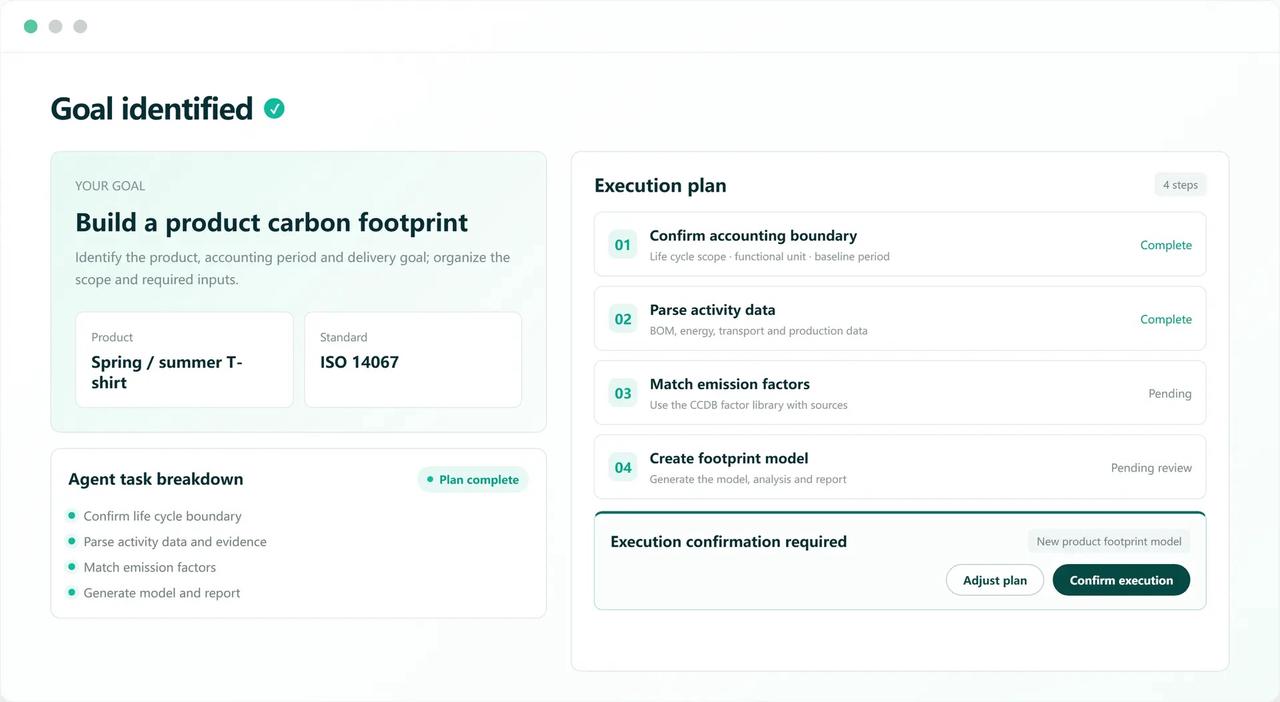This screenshot has height=702, width=1280.
Task: Click the Agent task breakdown heading
Action: point(156,479)
